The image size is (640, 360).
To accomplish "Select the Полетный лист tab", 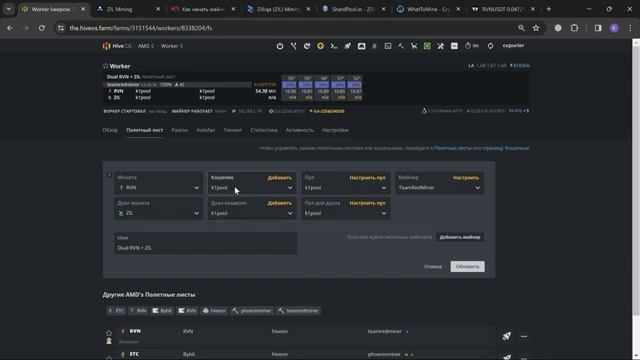I will coord(144,130).
